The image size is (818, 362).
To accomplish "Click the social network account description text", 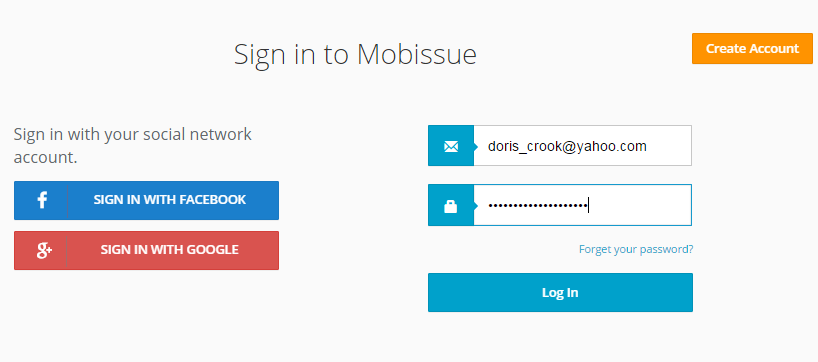I will pyautogui.click(x=133, y=146).
